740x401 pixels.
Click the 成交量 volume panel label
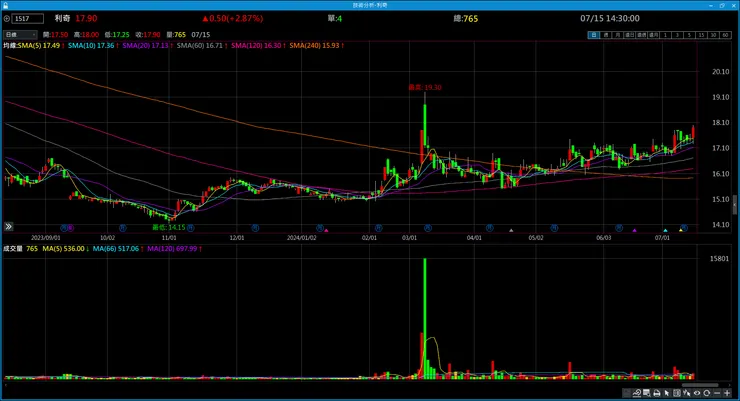(13, 248)
